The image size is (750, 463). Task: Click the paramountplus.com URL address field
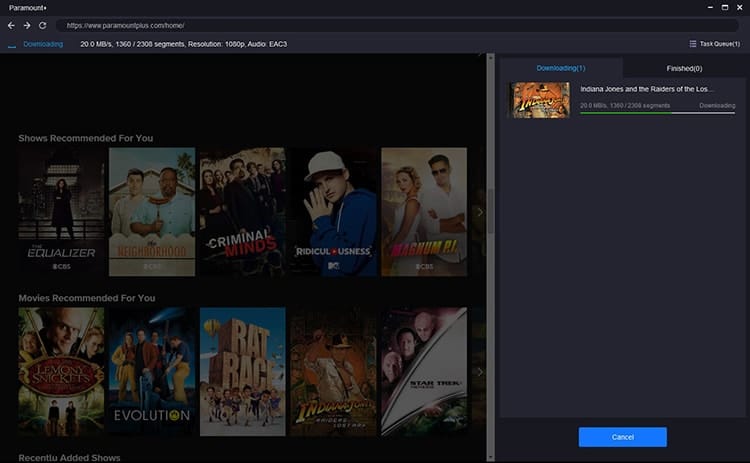397,25
